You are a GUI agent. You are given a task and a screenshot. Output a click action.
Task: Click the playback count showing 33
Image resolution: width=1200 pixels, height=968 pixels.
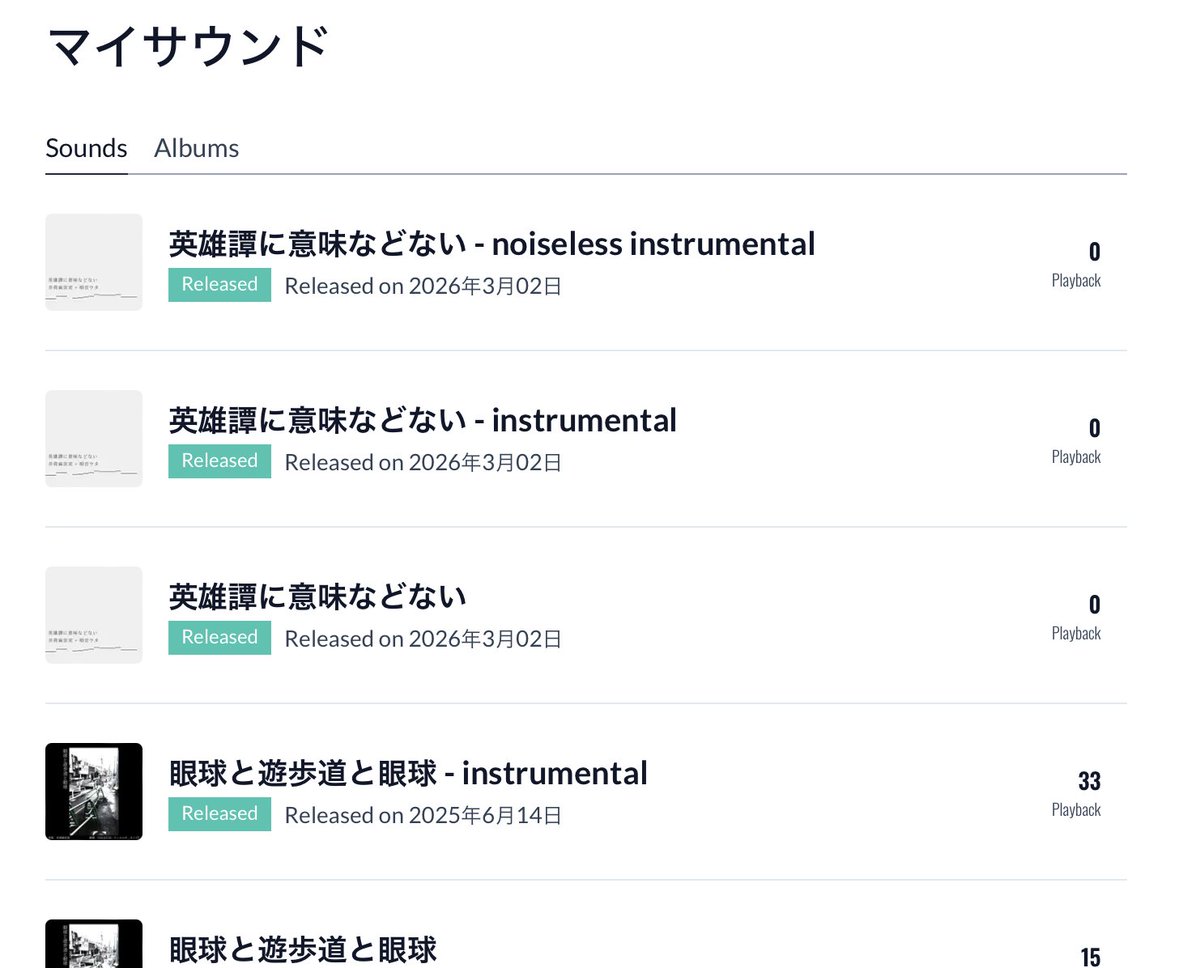1089,781
